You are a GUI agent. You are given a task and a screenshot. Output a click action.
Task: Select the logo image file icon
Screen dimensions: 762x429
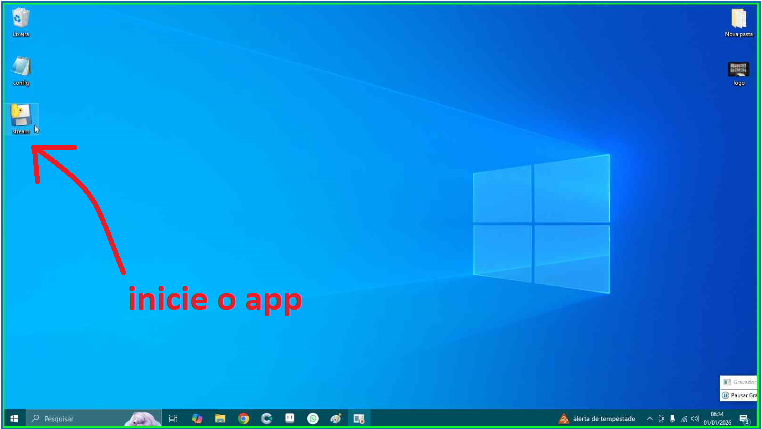[739, 73]
